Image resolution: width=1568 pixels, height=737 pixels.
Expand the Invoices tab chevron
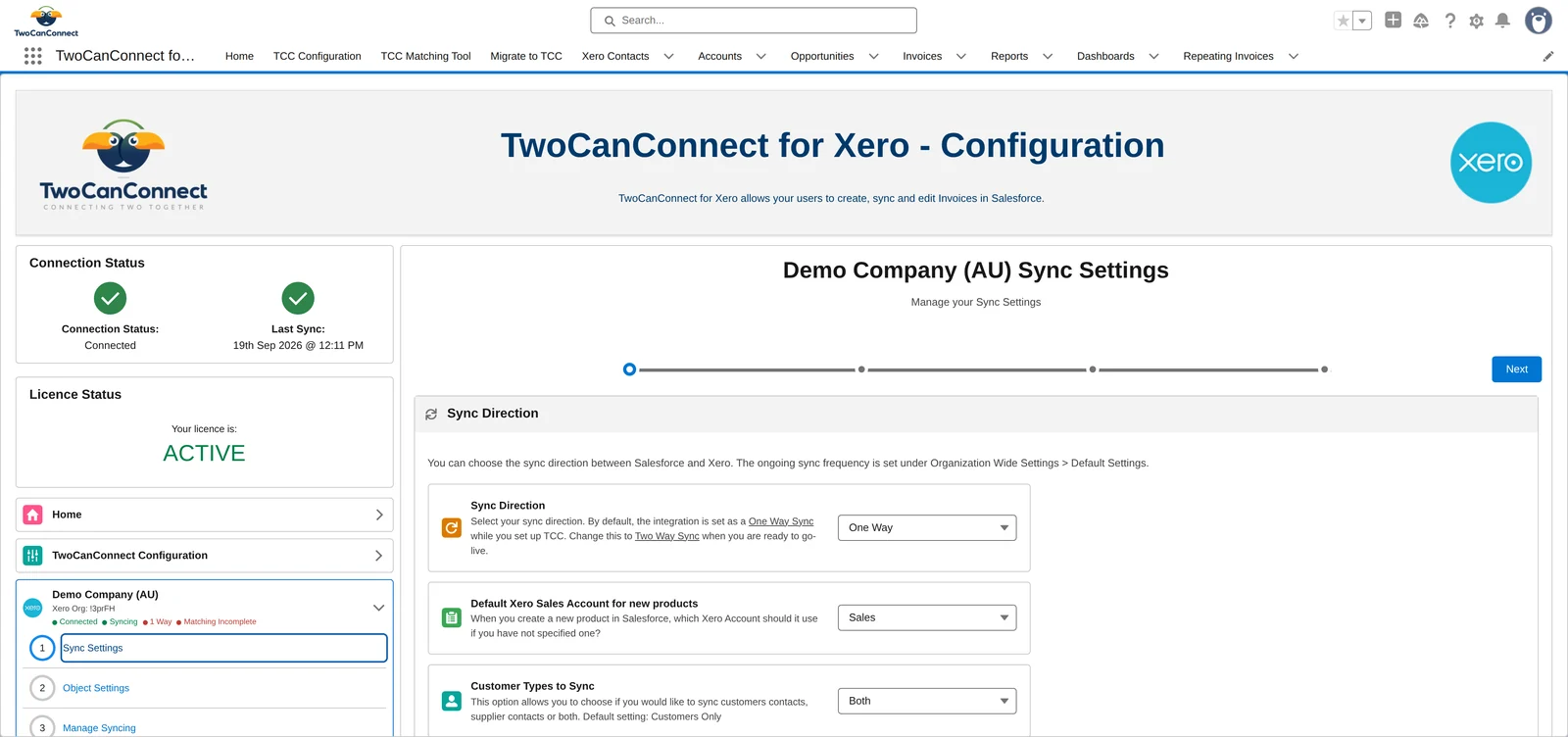click(x=961, y=57)
